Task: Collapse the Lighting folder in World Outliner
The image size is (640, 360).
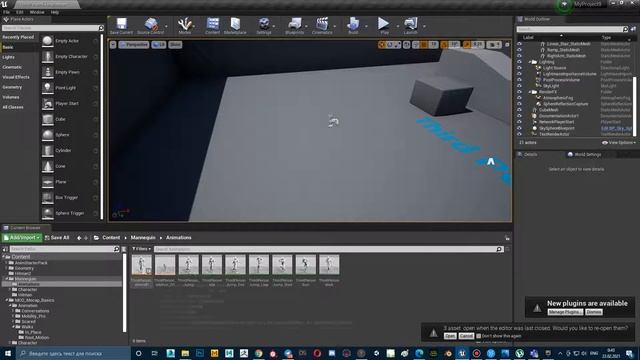Action: [x=530, y=62]
